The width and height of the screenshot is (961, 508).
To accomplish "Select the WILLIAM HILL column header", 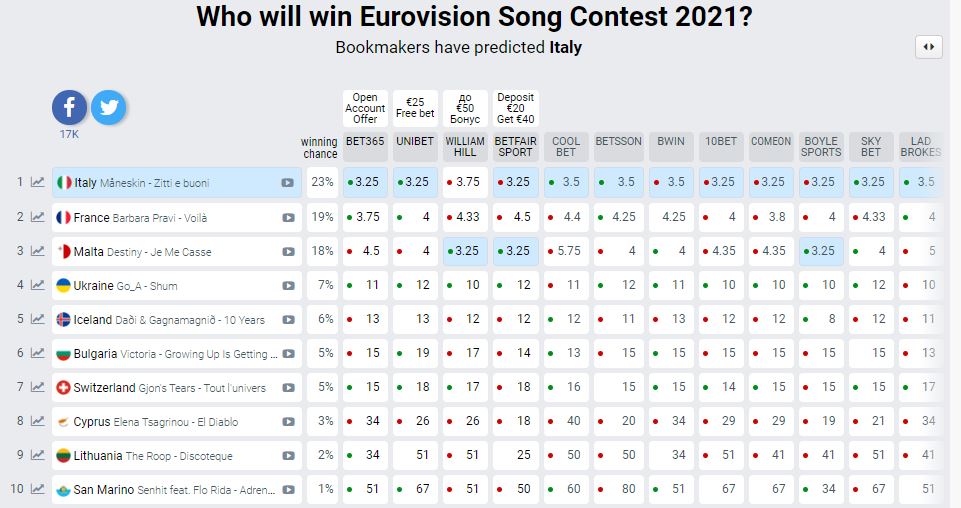I will coord(465,146).
